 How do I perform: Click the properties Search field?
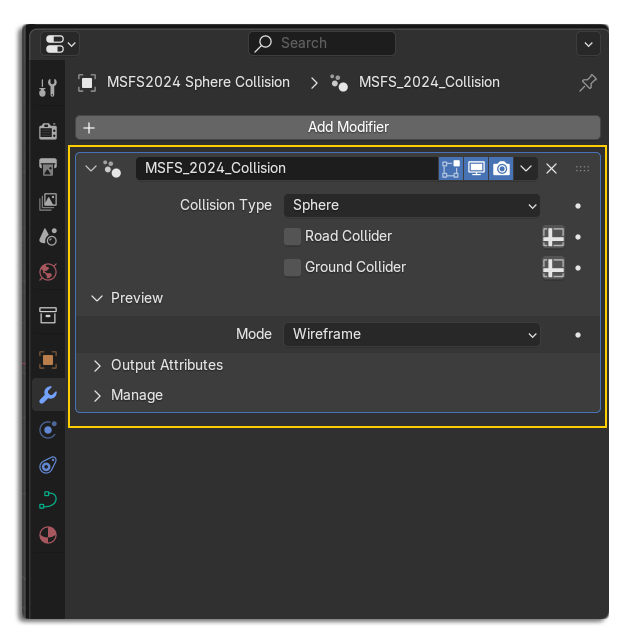(x=322, y=43)
